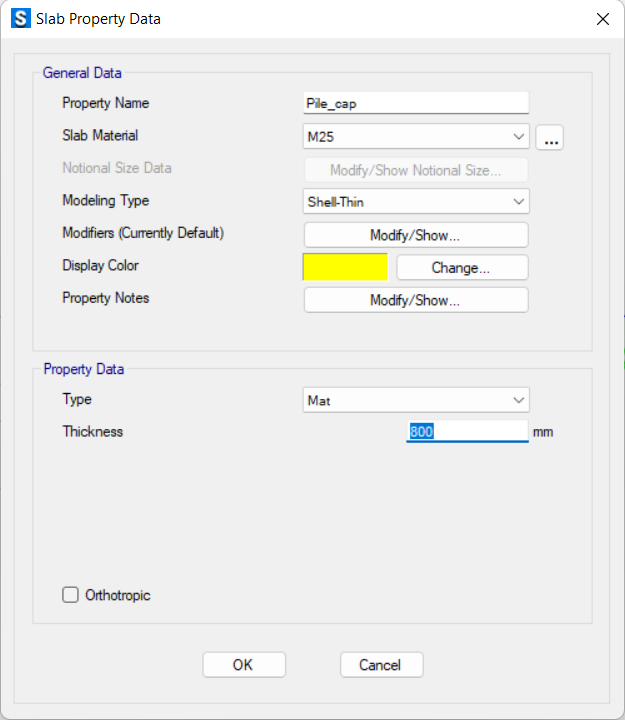Confirm with the OK button
This screenshot has height=720, width=625.
[244, 665]
